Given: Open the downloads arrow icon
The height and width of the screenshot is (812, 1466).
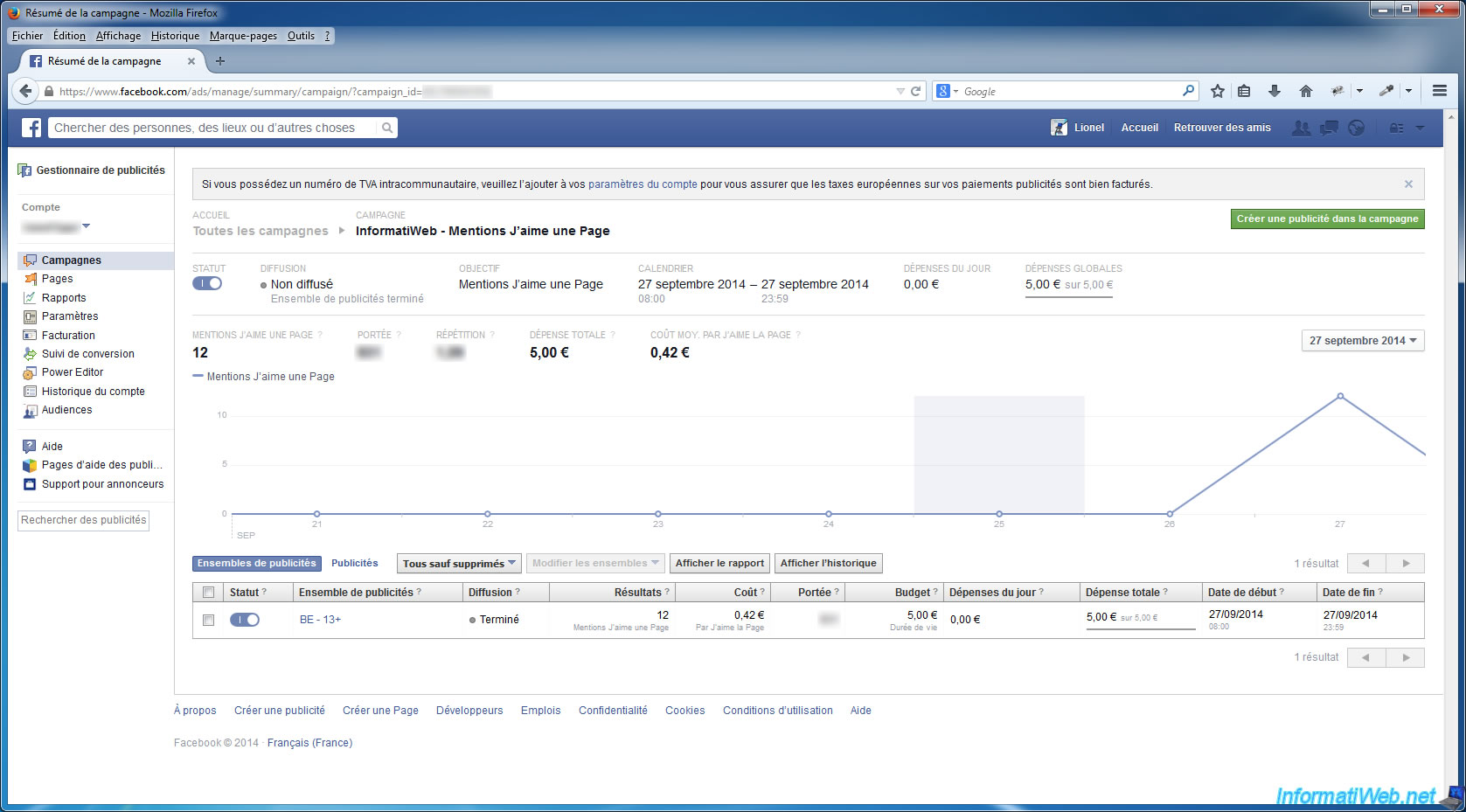Looking at the screenshot, I should pyautogui.click(x=1275, y=91).
